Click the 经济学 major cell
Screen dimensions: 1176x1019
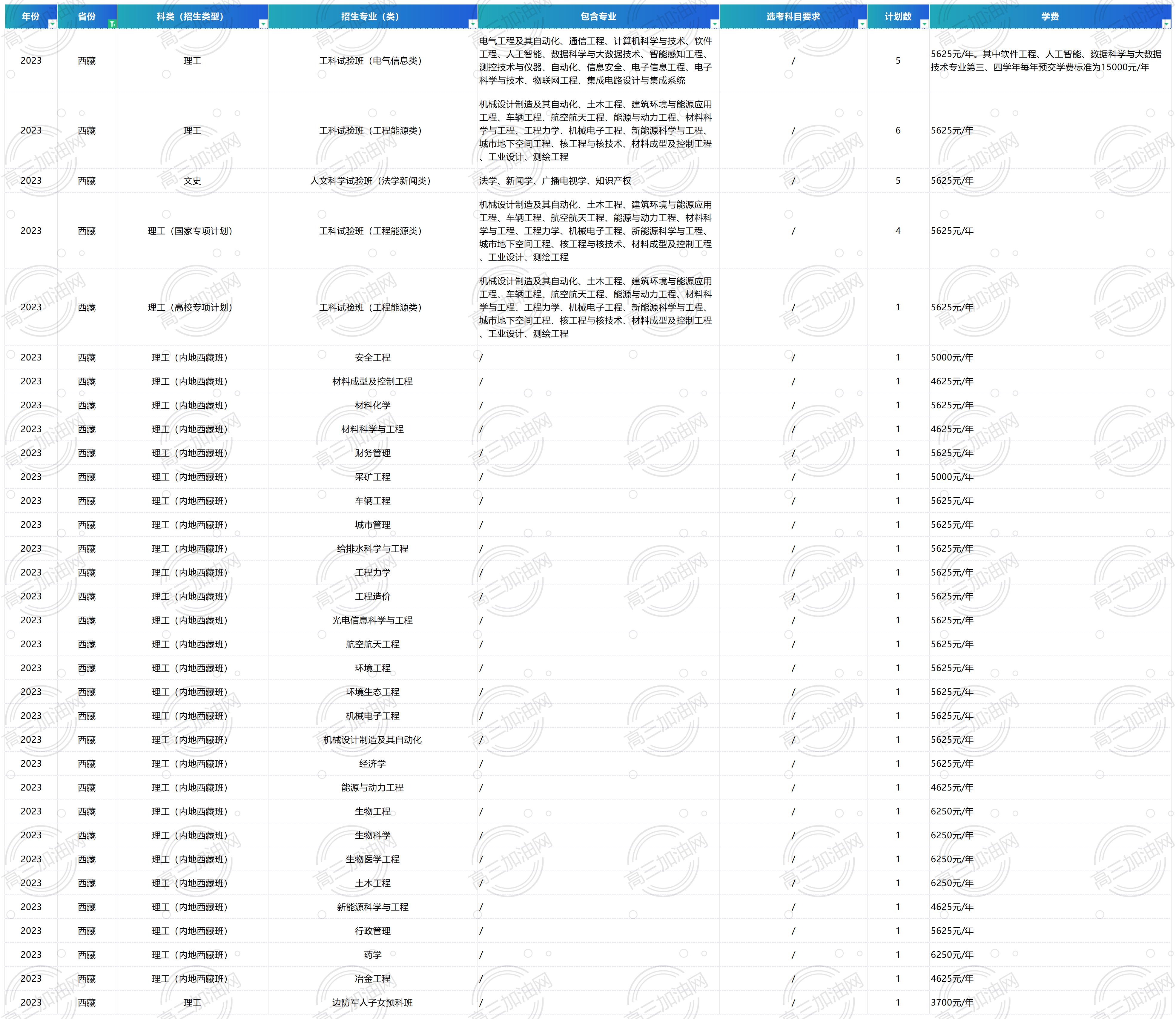[x=372, y=764]
